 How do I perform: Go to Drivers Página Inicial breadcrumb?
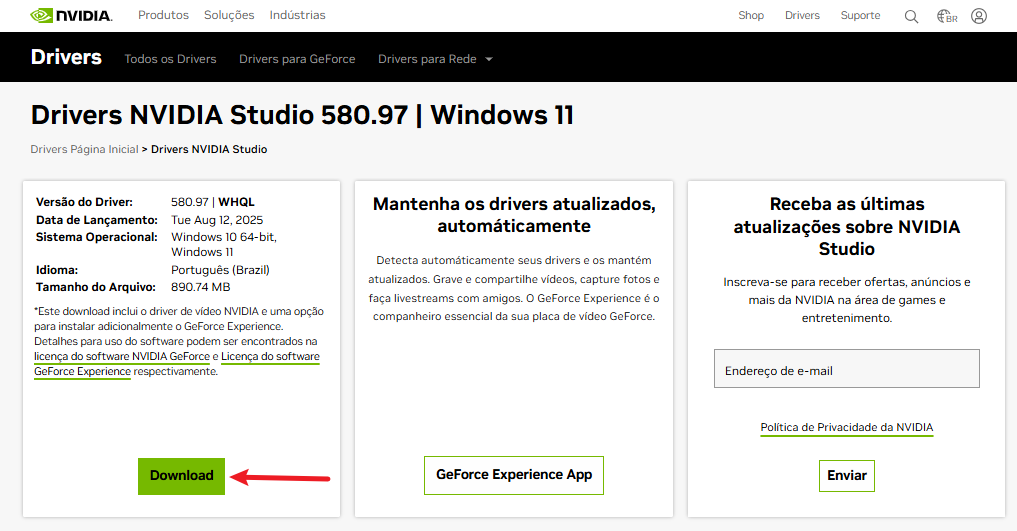tap(84, 149)
